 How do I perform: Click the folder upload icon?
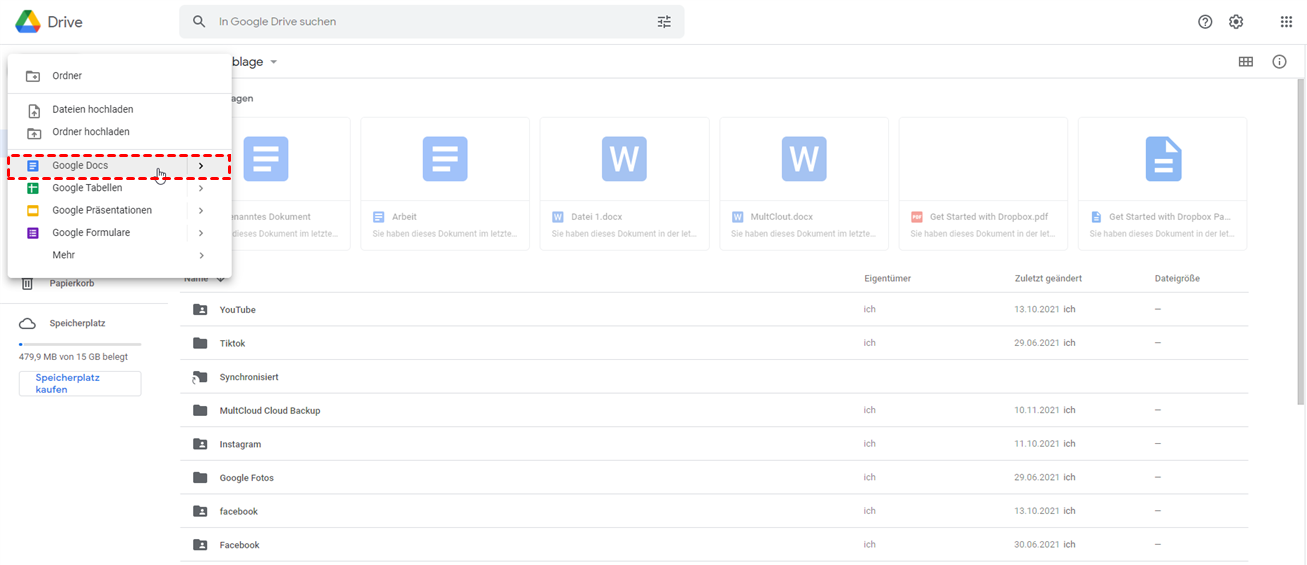(x=33, y=132)
